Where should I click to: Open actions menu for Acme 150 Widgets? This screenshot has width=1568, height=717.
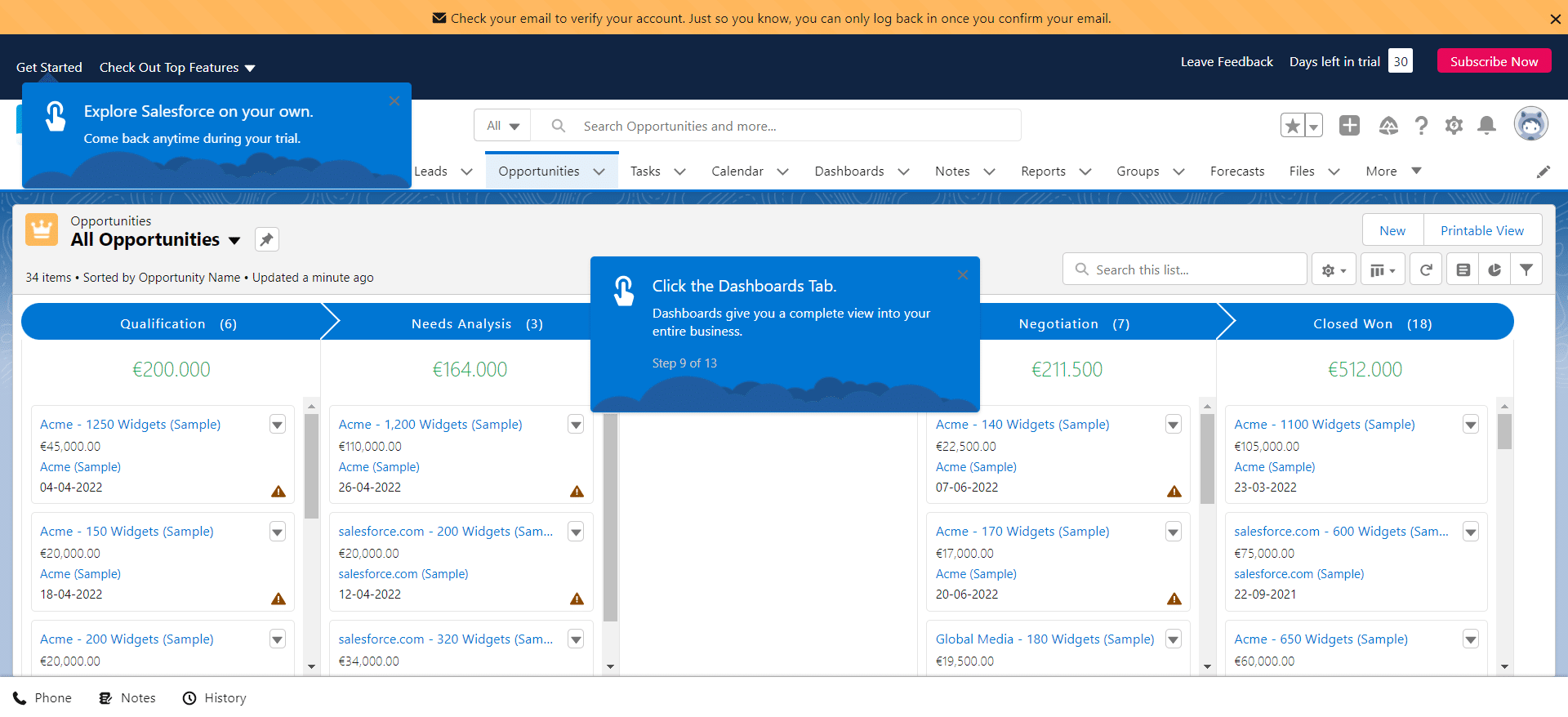[x=278, y=532]
